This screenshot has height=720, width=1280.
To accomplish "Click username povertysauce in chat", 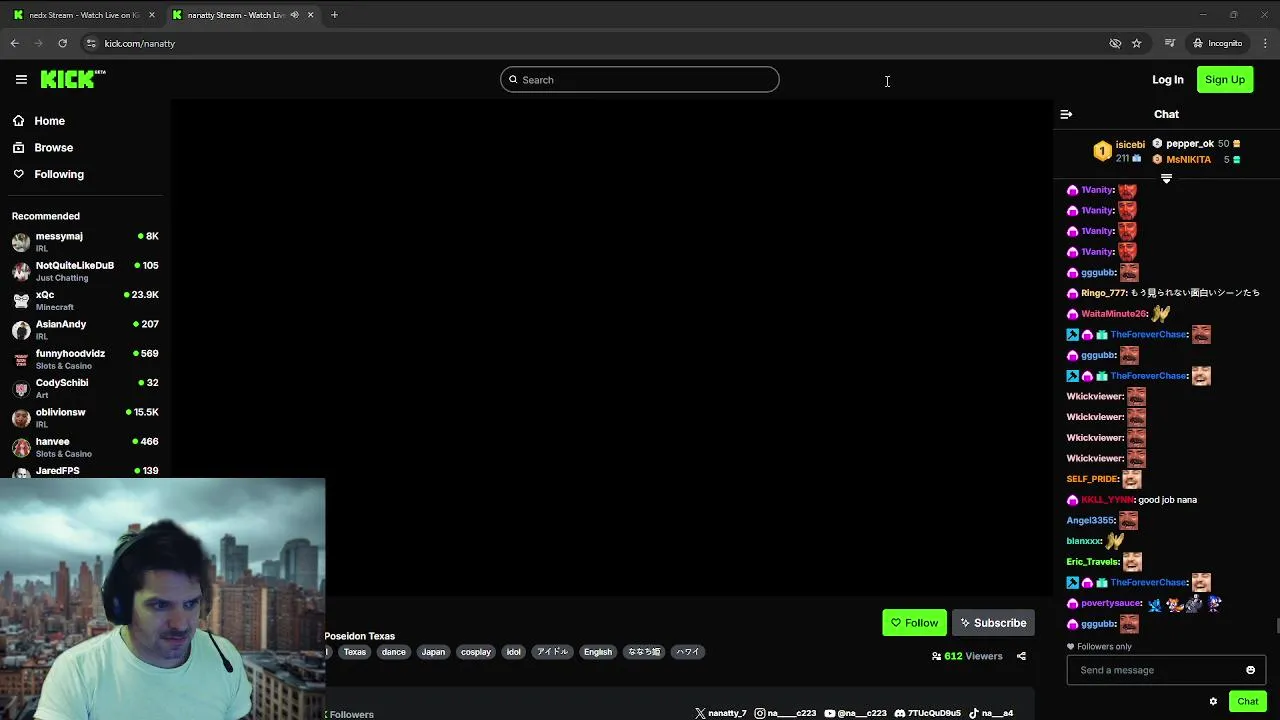I will click(1111, 603).
